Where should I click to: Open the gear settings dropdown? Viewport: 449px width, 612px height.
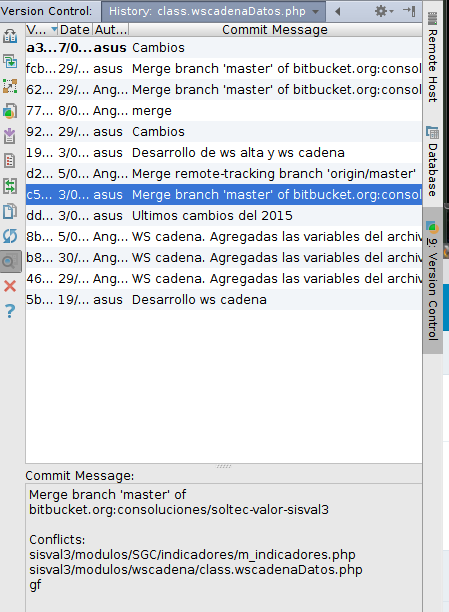[x=384, y=11]
